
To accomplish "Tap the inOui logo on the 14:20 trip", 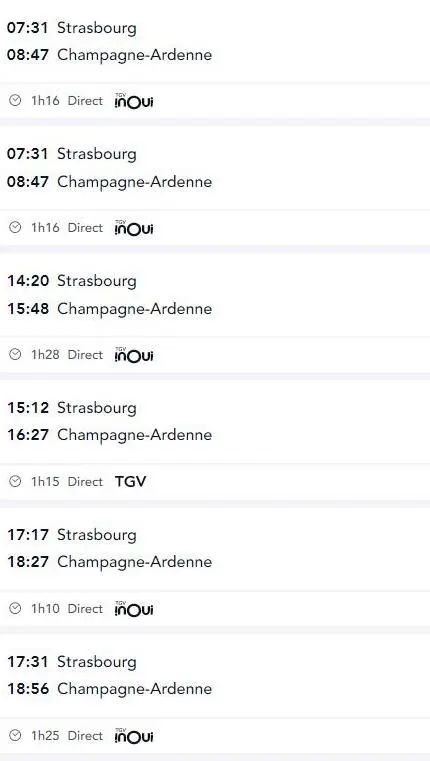I will [134, 355].
